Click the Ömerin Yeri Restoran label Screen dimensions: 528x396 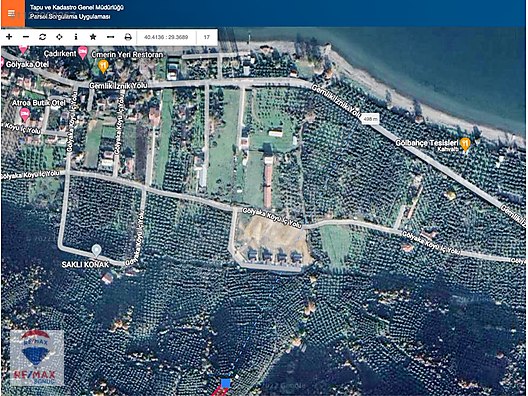pos(127,55)
